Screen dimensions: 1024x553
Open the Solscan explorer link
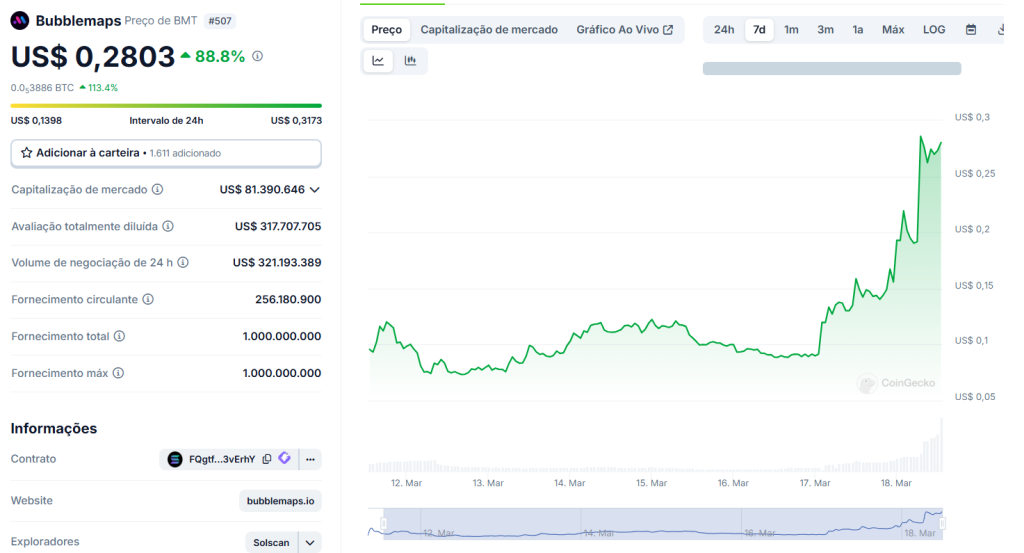tap(271, 543)
